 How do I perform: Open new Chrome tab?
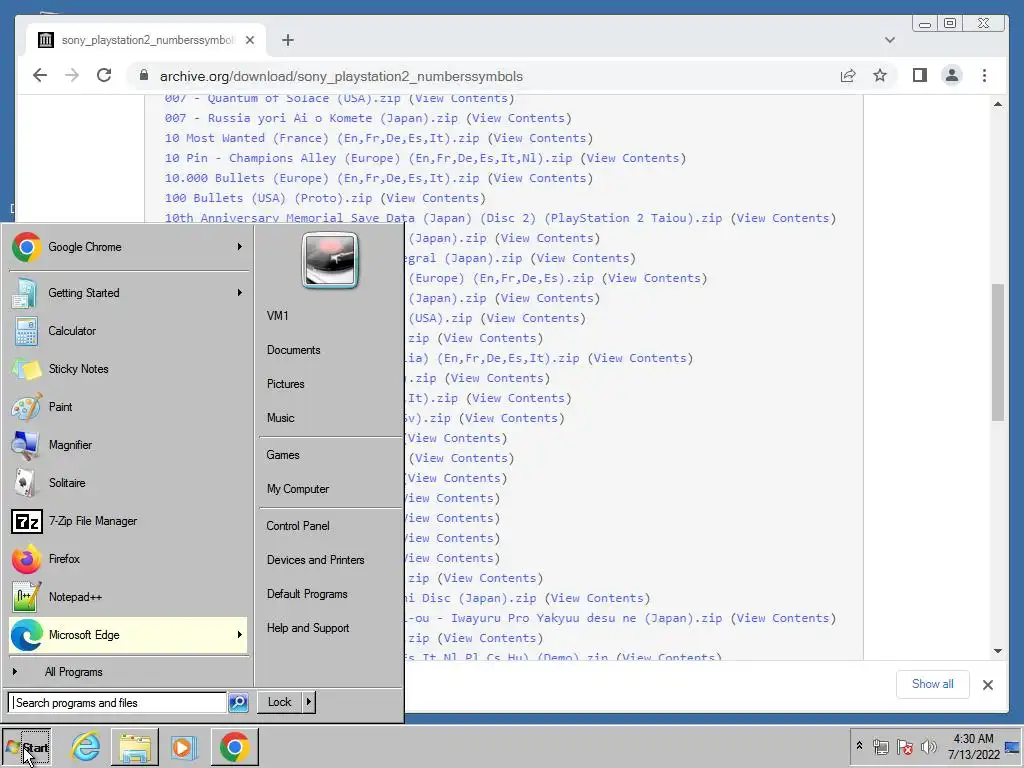288,40
